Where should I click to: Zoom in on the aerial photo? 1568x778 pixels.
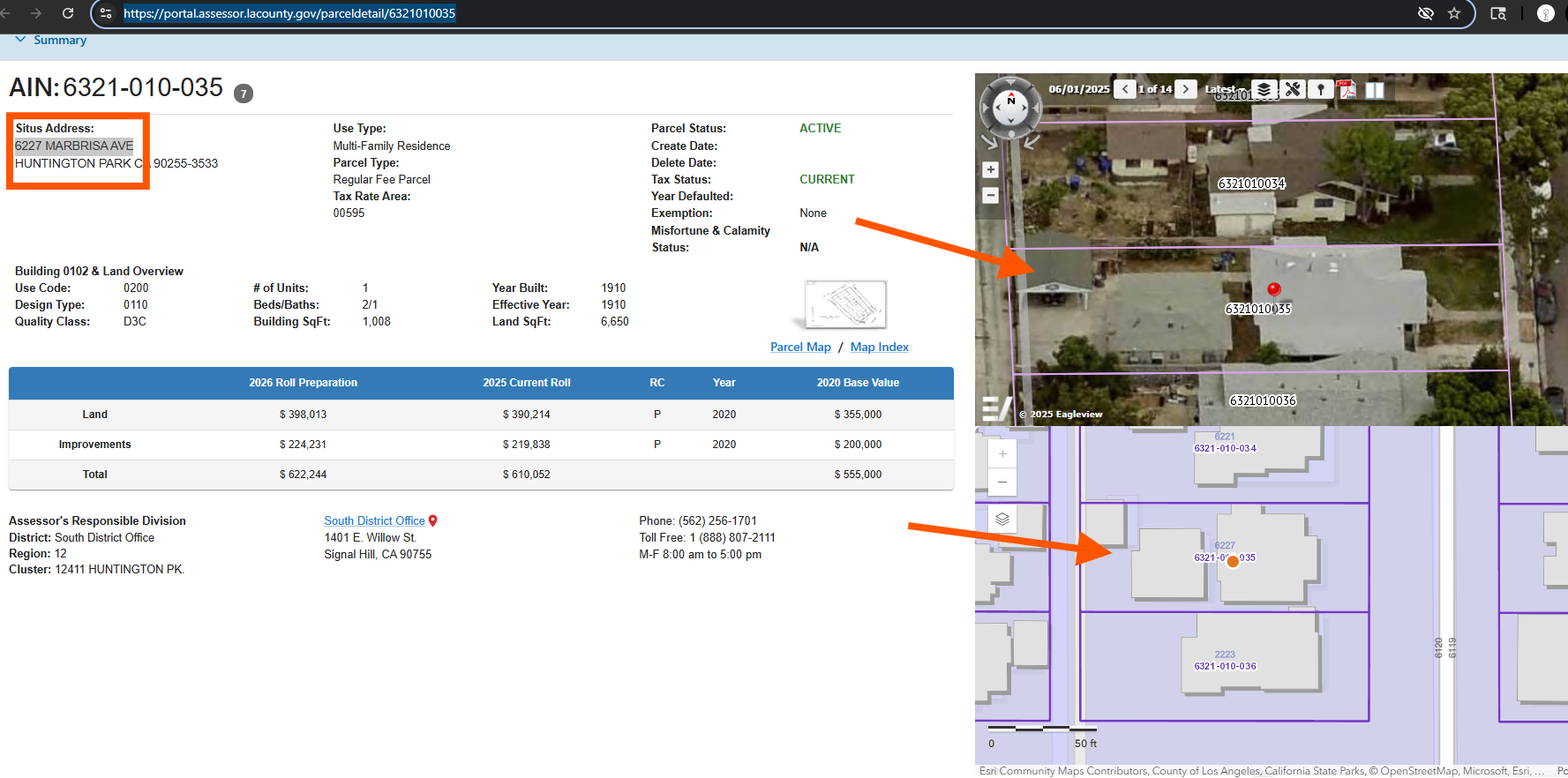(991, 170)
